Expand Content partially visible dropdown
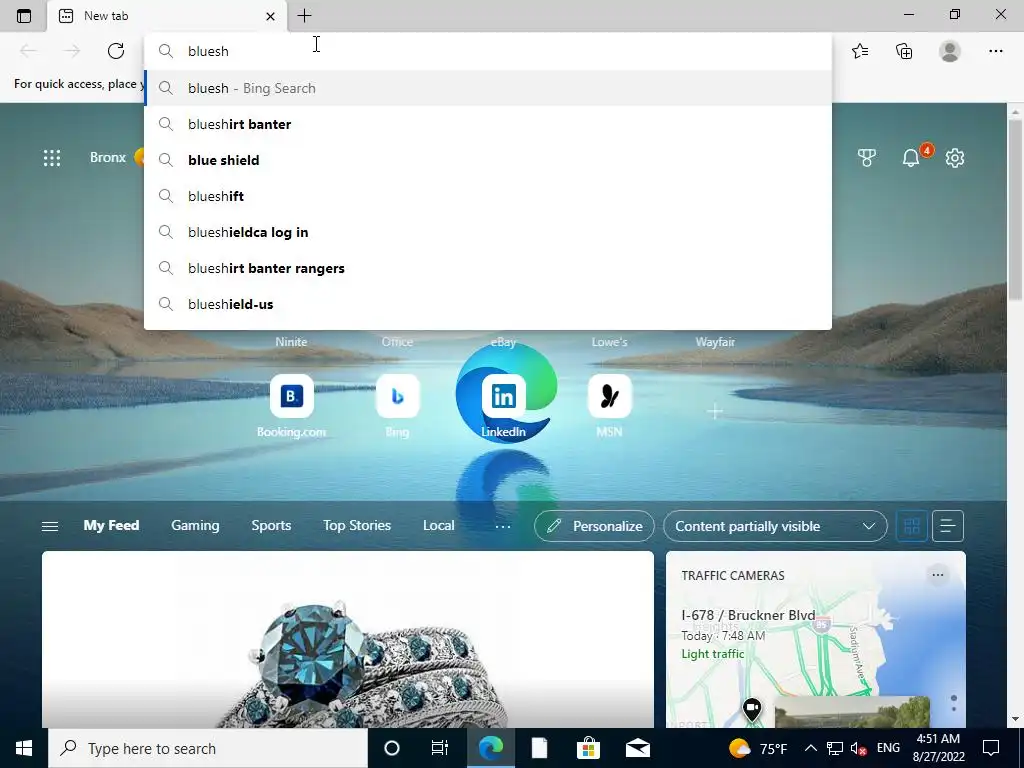1024x768 pixels. [775, 526]
